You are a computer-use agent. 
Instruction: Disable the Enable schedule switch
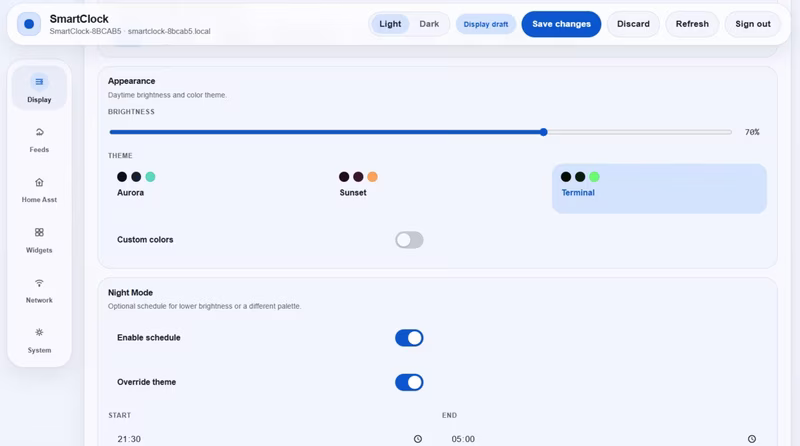click(x=409, y=338)
